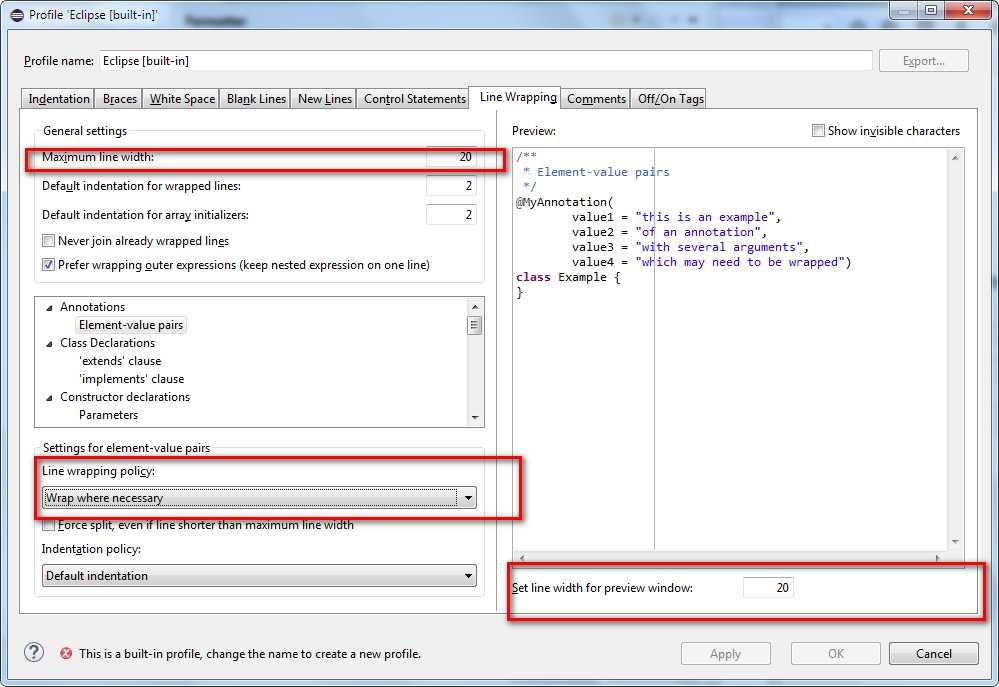
Task: Select the 'implements' clause tree item
Action: tap(131, 379)
